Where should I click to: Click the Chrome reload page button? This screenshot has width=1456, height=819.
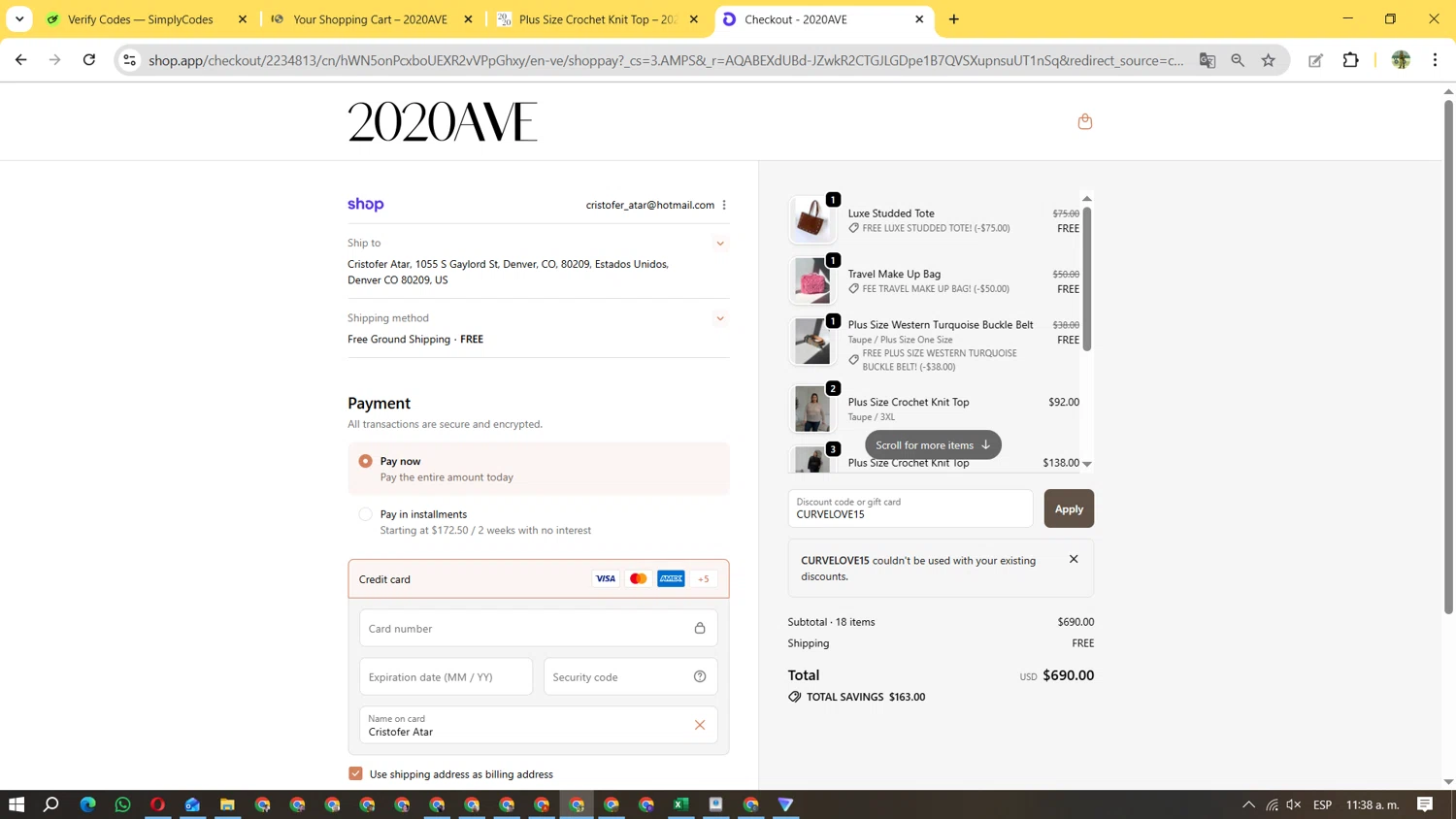pyautogui.click(x=89, y=60)
